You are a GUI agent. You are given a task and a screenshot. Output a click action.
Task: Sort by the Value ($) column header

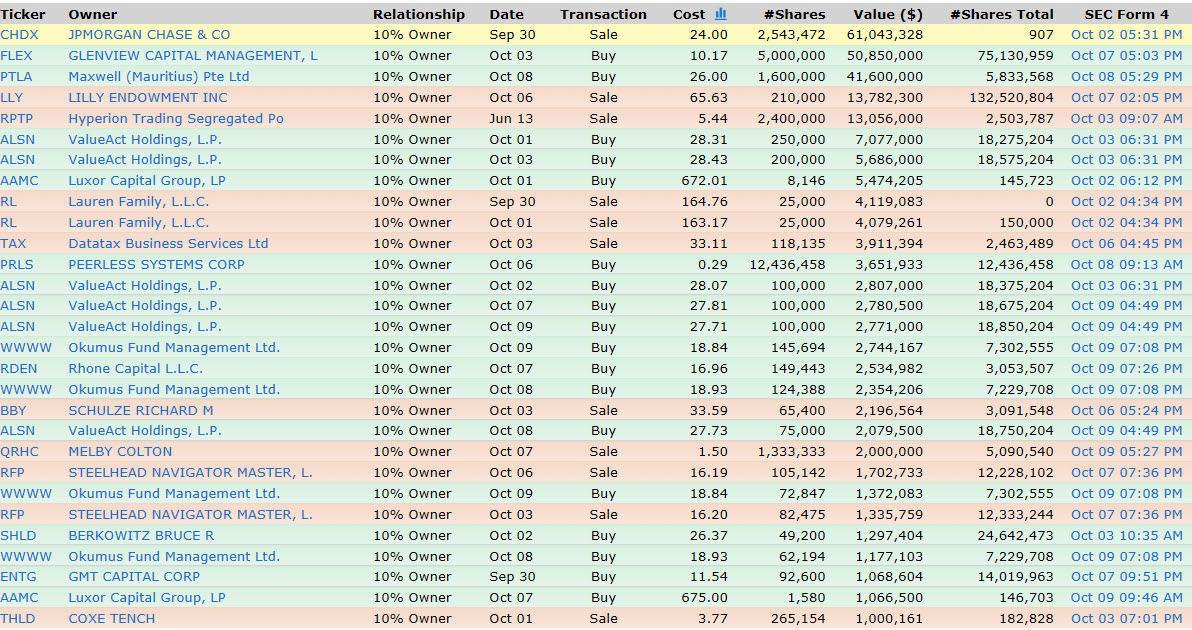(888, 14)
